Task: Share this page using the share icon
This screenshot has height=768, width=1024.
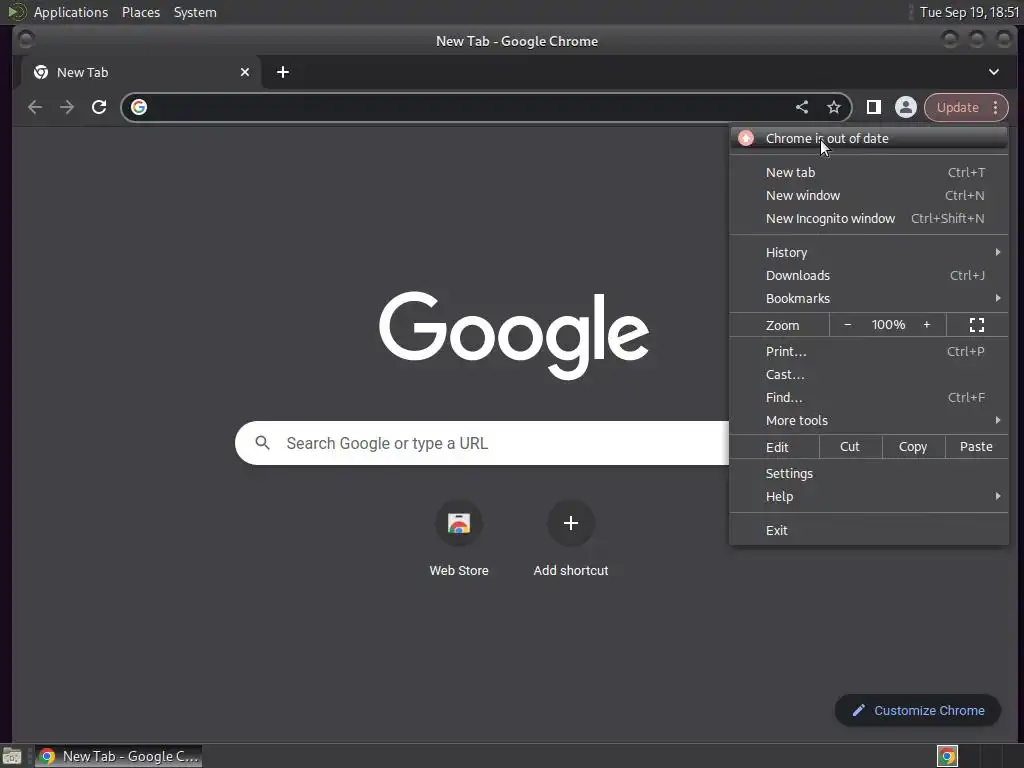Action: tap(802, 107)
